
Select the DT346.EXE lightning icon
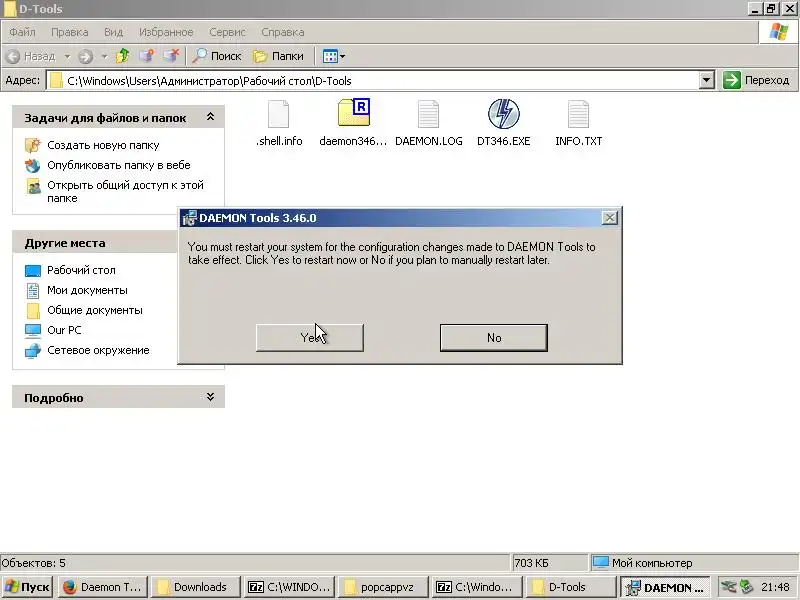tap(504, 113)
